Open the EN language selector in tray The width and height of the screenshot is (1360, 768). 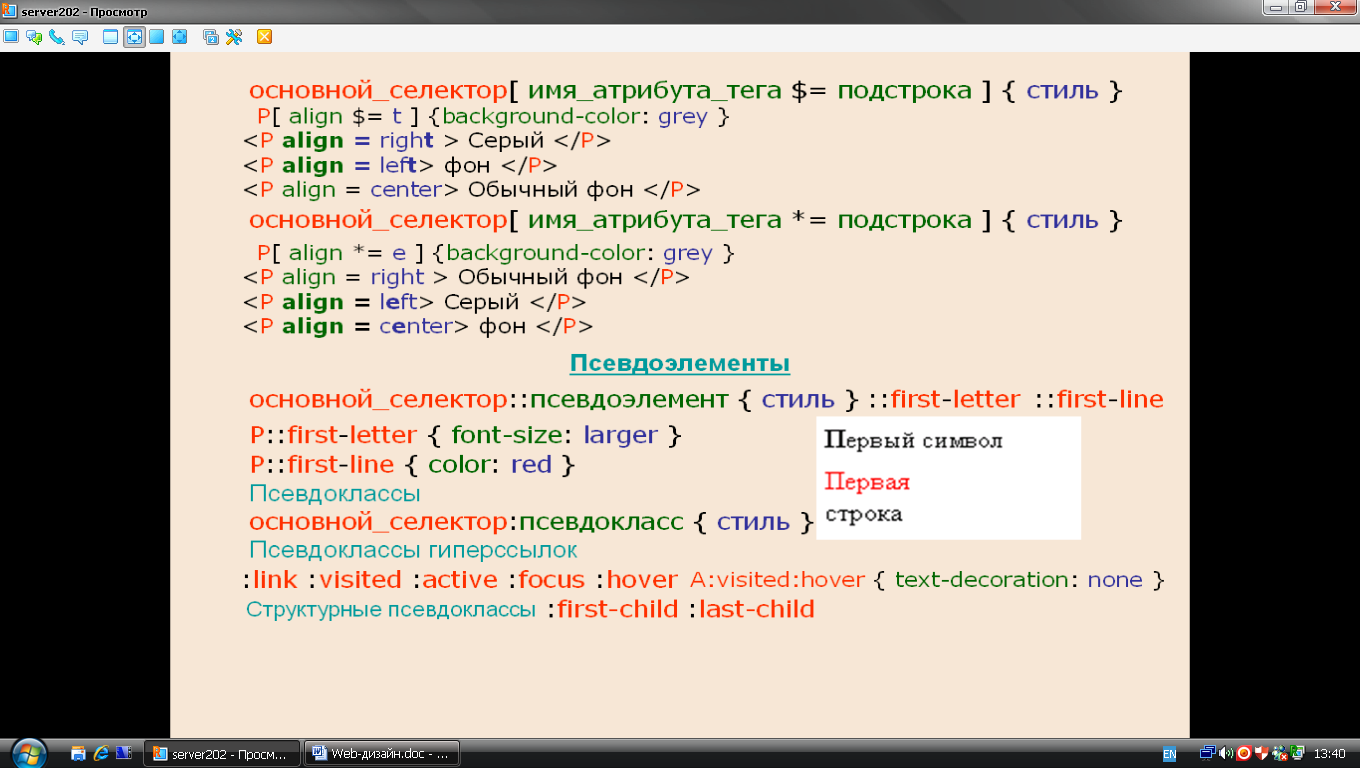1169,753
